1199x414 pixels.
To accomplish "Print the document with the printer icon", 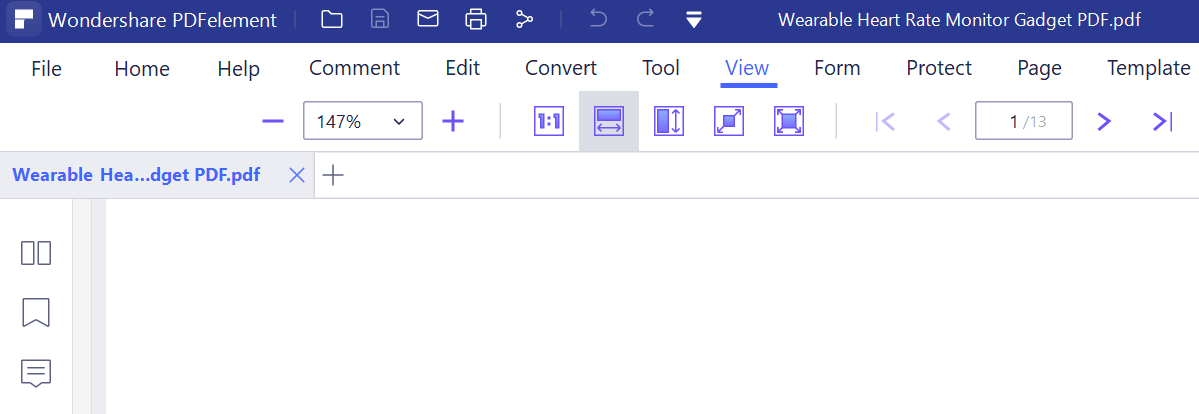I will coord(476,20).
